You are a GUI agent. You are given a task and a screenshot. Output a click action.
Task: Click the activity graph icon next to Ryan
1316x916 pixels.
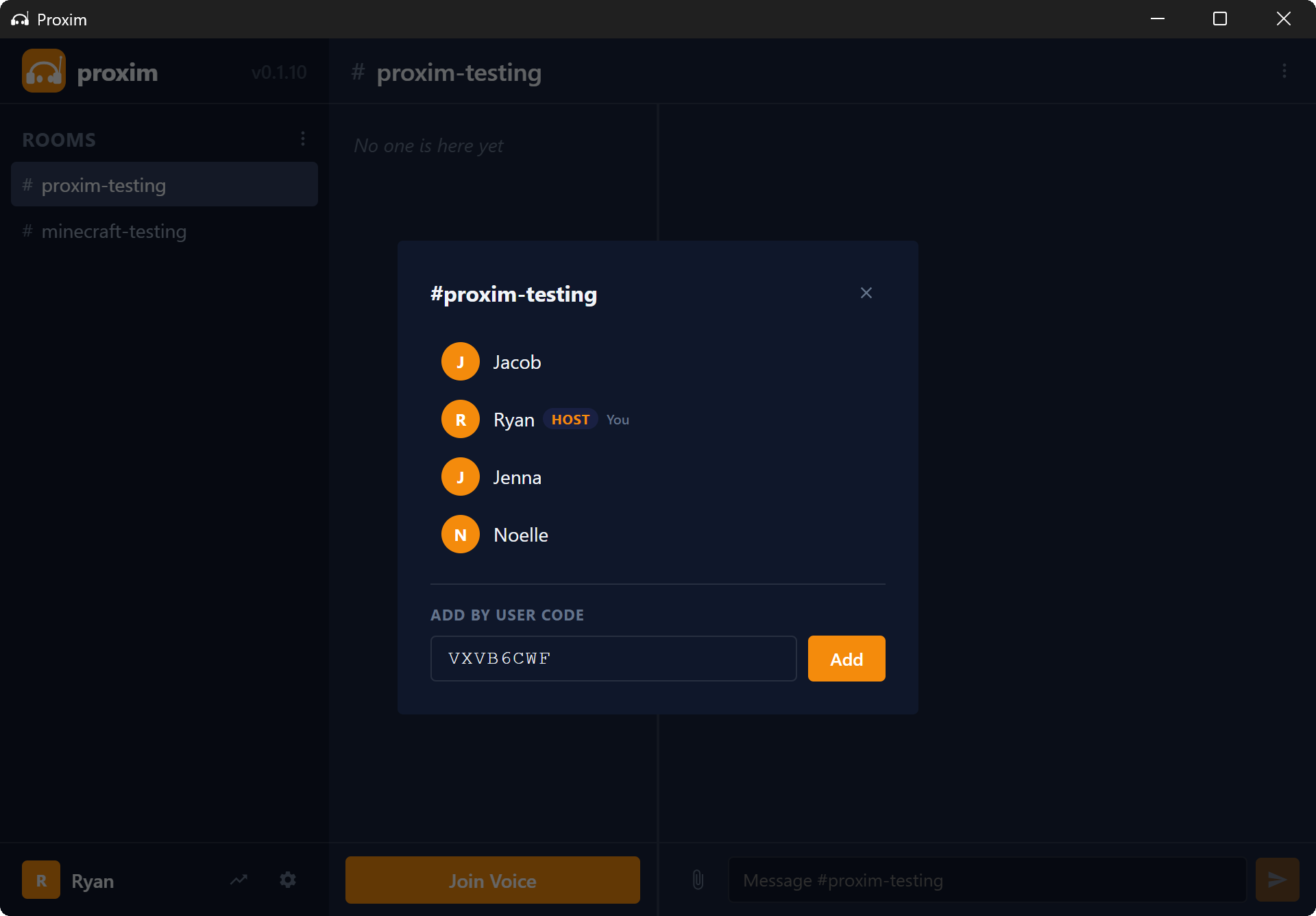238,880
